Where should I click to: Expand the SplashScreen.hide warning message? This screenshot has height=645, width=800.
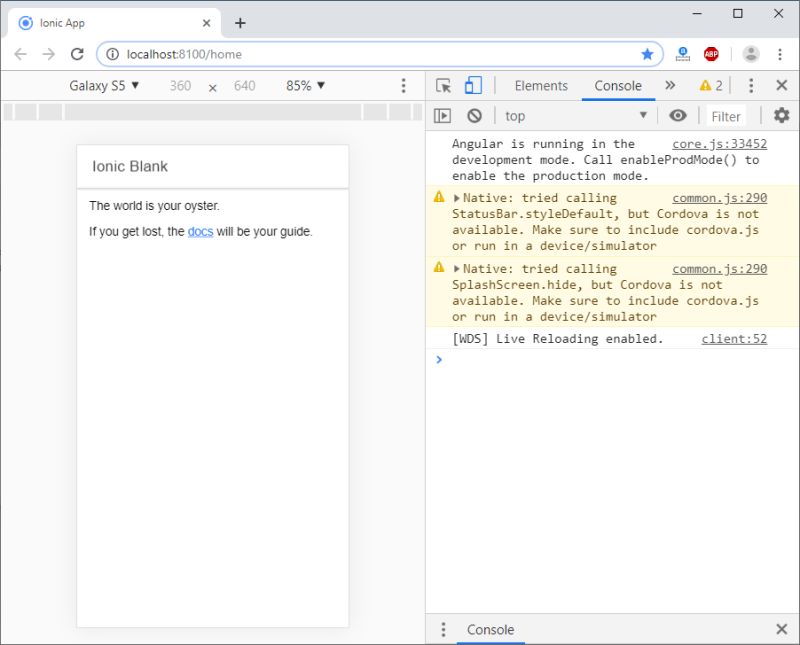pyautogui.click(x=457, y=269)
